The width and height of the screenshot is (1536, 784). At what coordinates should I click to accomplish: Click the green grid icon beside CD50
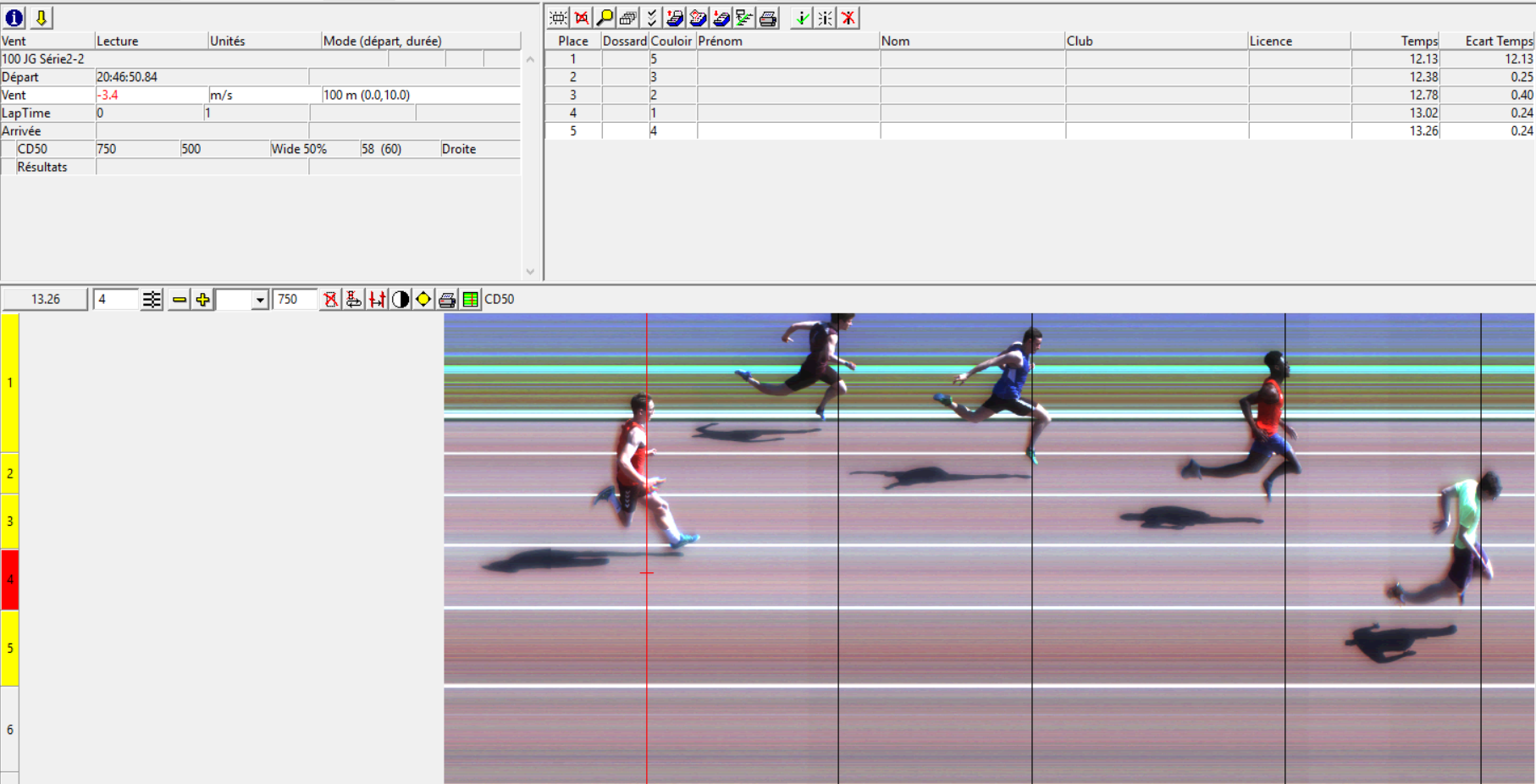click(470, 299)
